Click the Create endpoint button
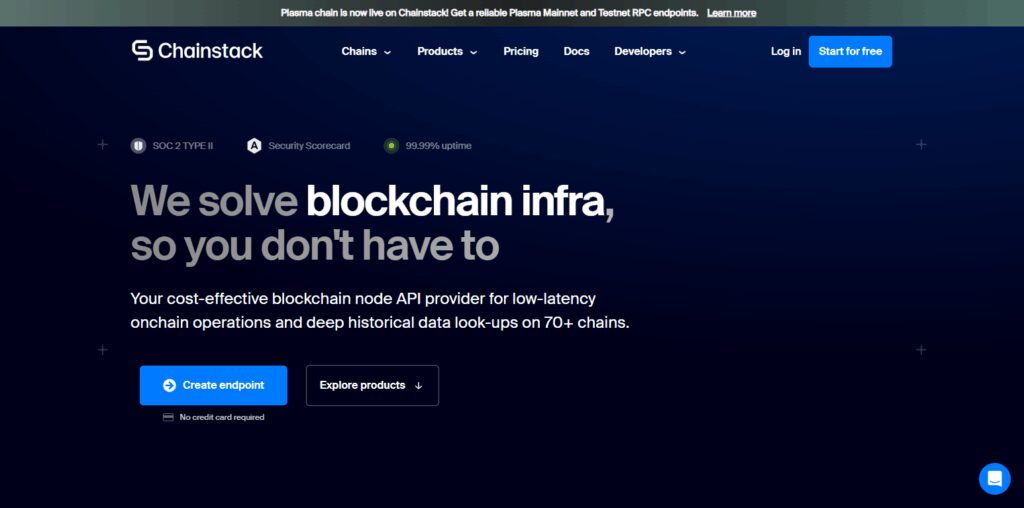1024x508 pixels. [214, 385]
